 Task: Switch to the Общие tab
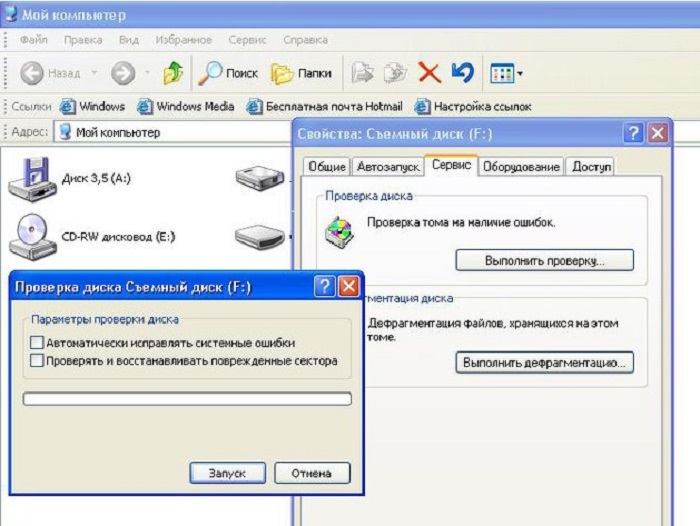[327, 167]
